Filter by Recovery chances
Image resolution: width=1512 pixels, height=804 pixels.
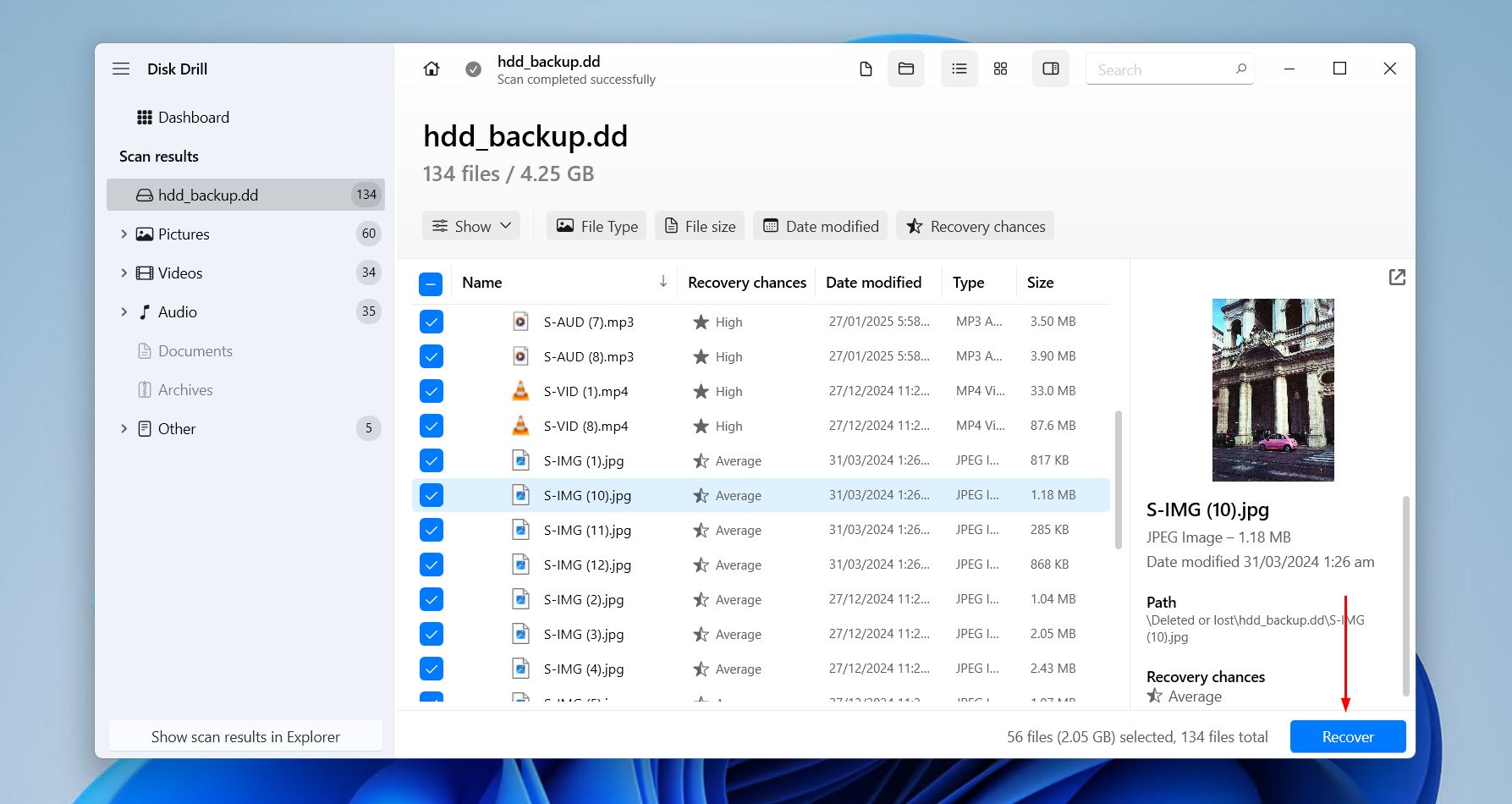(975, 226)
